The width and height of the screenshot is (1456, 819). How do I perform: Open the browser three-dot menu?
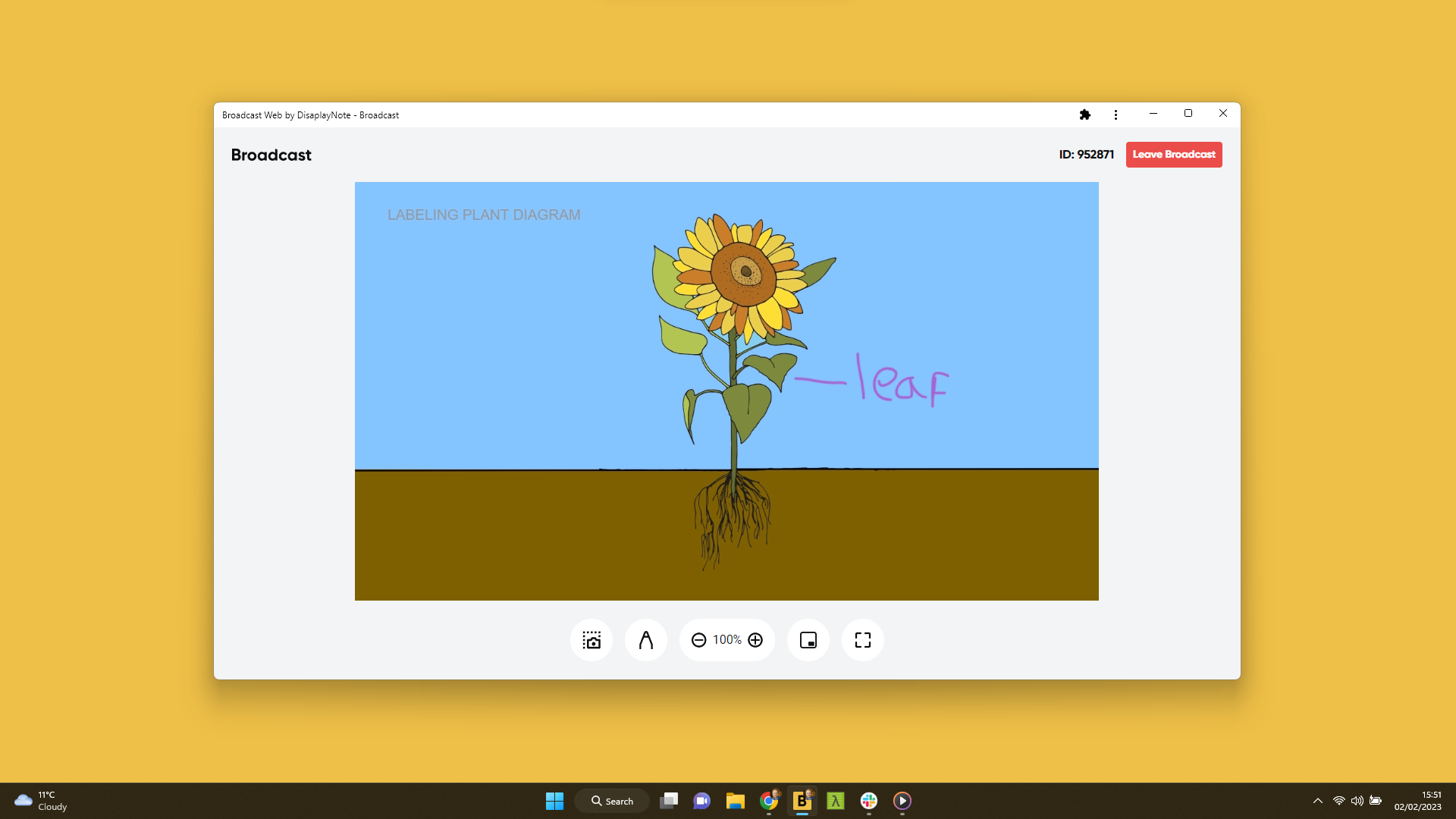(1115, 115)
